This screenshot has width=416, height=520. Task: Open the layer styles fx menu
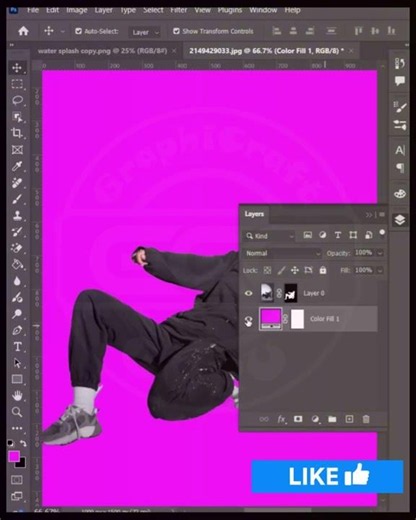[281, 419]
